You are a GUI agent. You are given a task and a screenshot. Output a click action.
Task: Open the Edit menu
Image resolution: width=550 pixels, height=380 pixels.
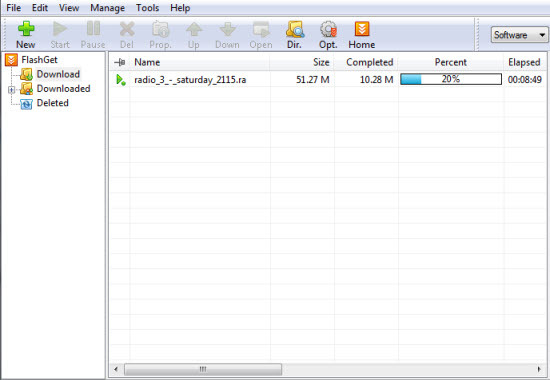[x=40, y=8]
